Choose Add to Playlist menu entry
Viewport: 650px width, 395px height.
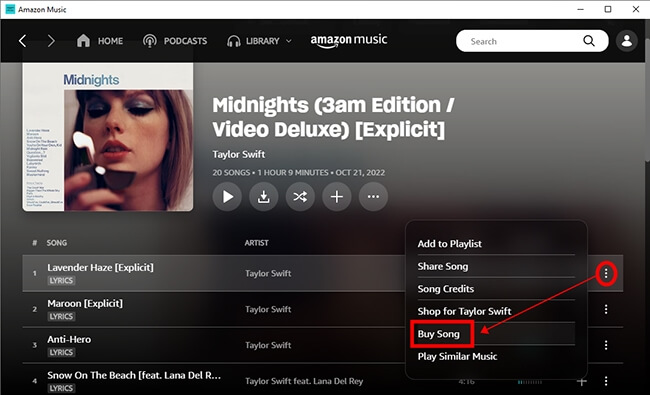click(449, 244)
